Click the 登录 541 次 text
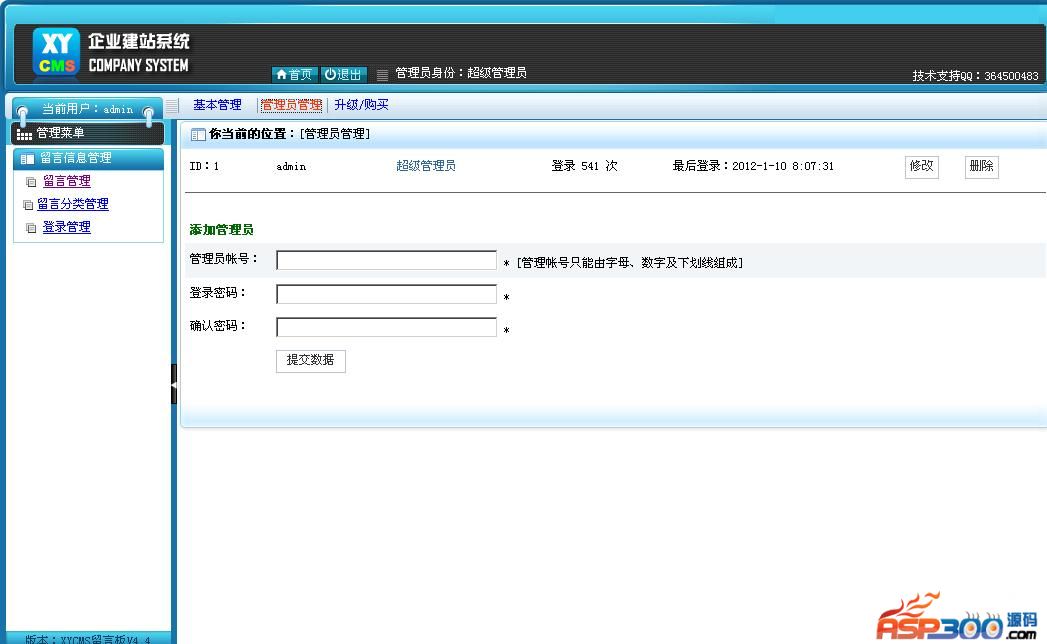1047x644 pixels. (584, 166)
